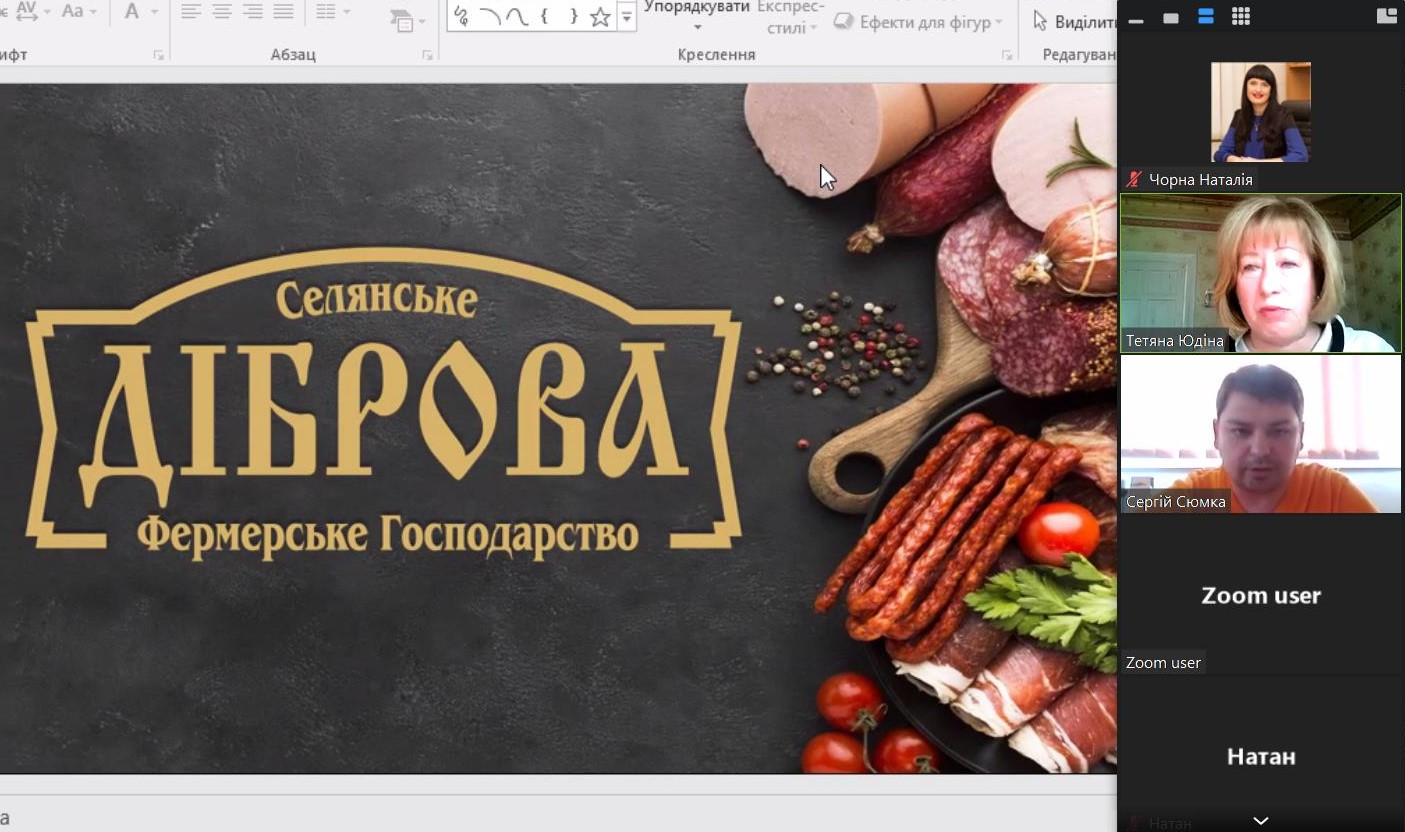Select Сергій Сюмка's video thumbnail
The width and height of the screenshot is (1405, 832).
point(1260,434)
